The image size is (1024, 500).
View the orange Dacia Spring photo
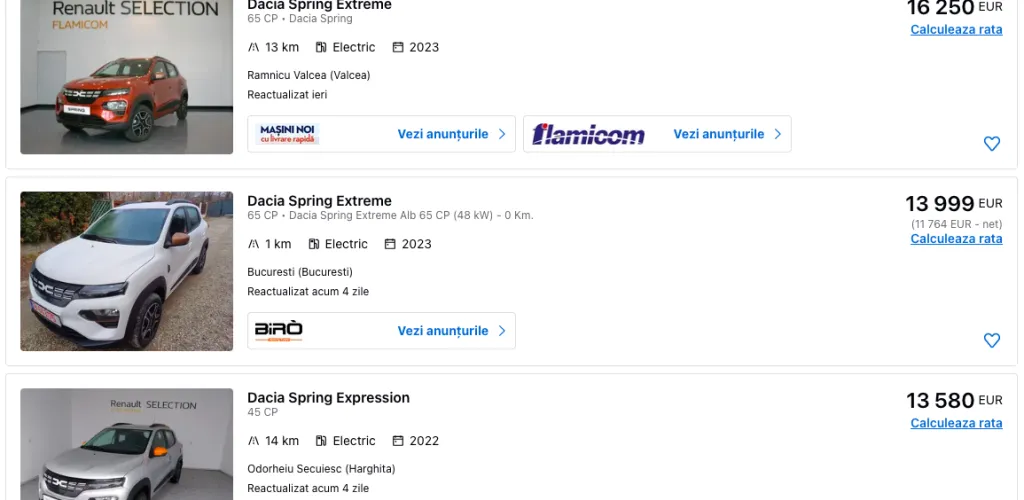(x=126, y=77)
